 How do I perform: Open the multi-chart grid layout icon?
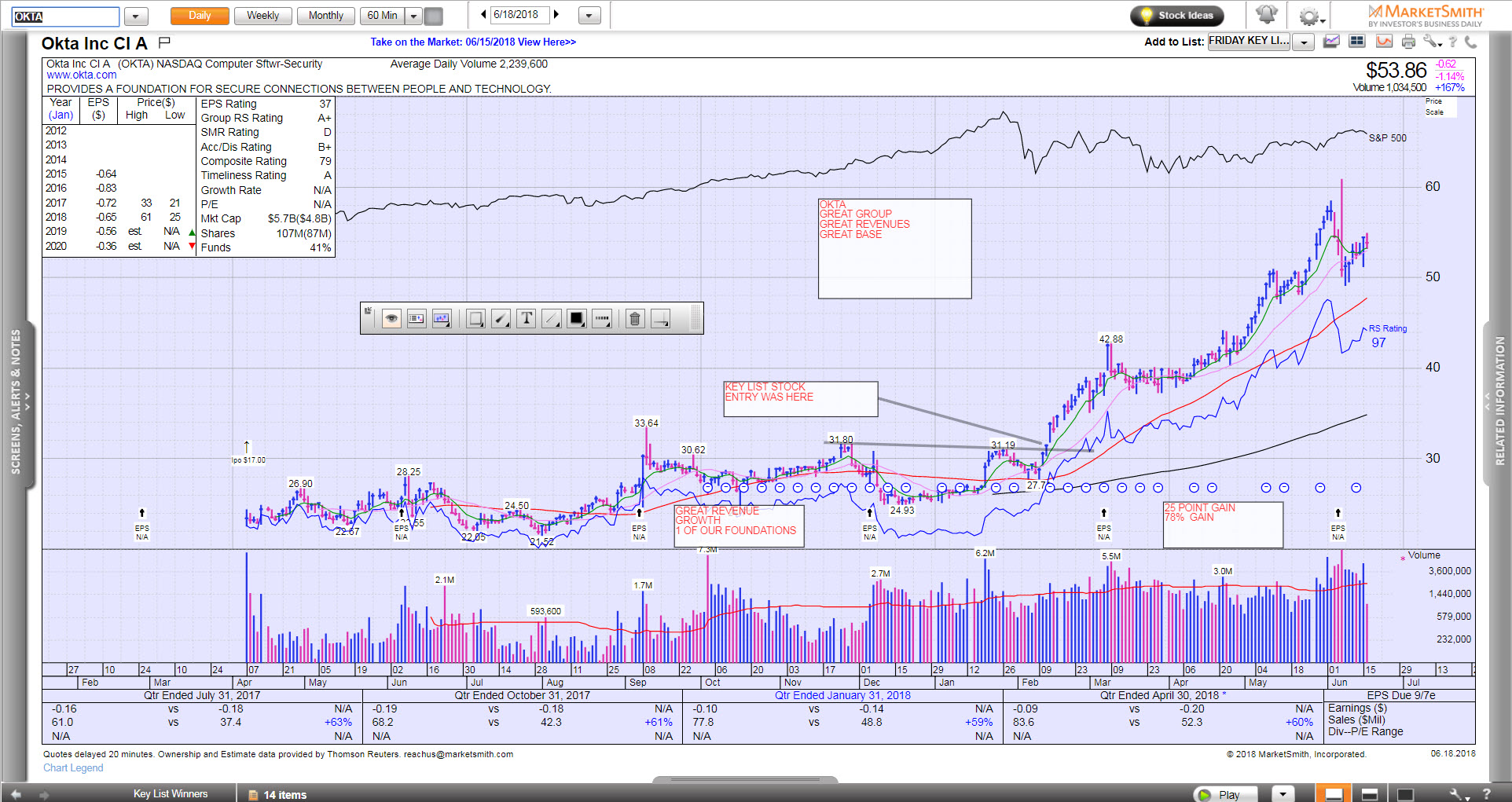(1357, 42)
